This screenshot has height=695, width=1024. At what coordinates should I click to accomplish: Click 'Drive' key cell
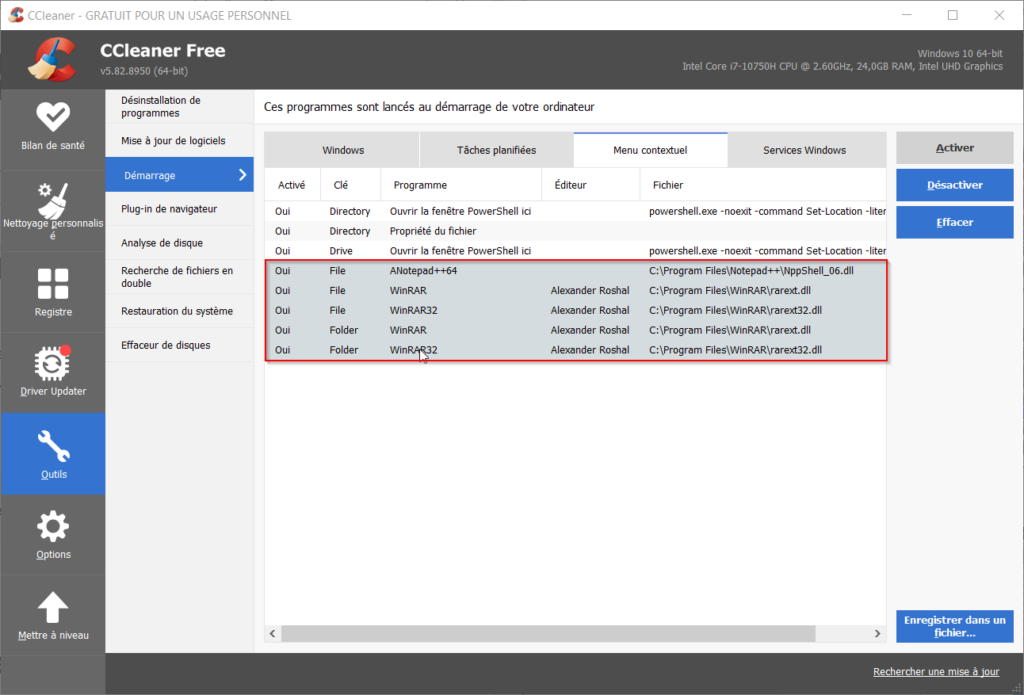(x=341, y=251)
